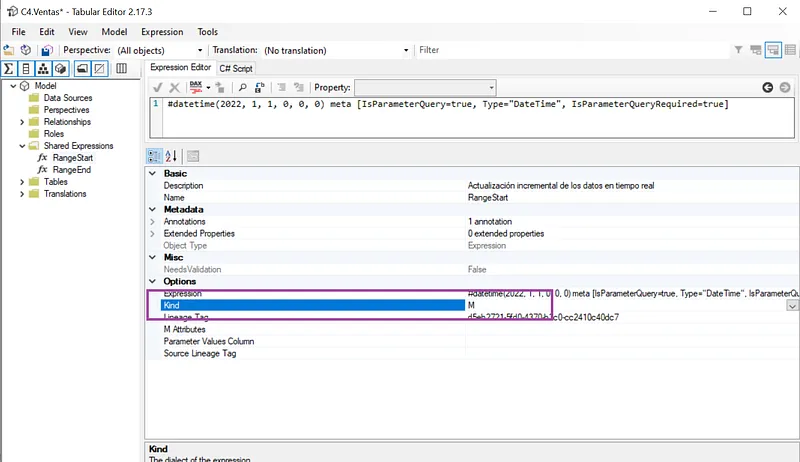The image size is (800, 462).
Task: Expand the Relationships folder
Action: pos(22,122)
